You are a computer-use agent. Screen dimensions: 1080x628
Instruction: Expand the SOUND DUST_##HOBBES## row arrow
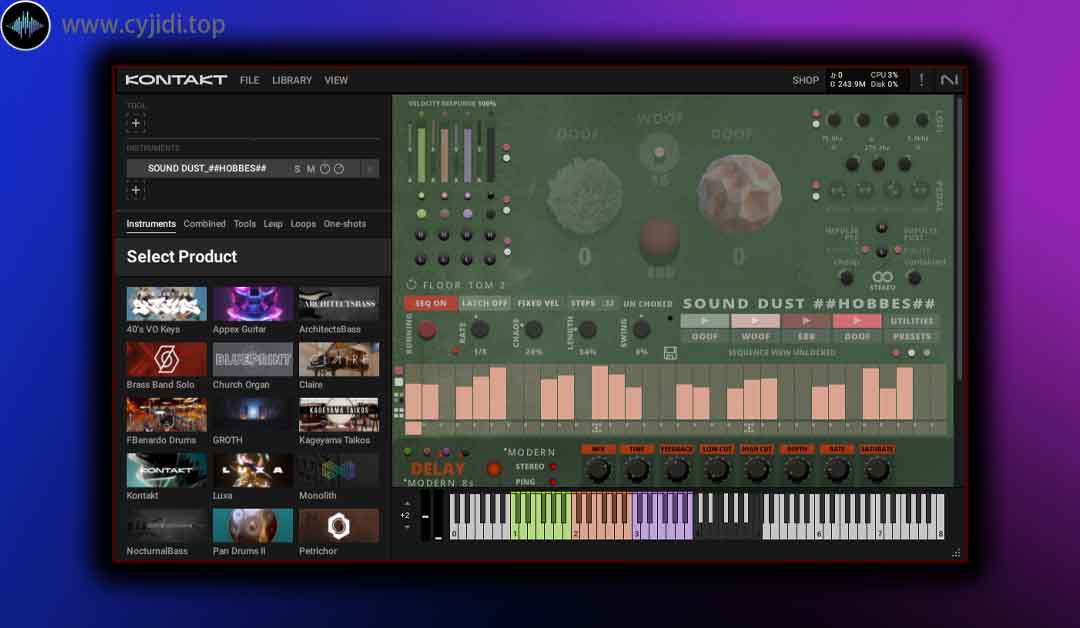371,169
